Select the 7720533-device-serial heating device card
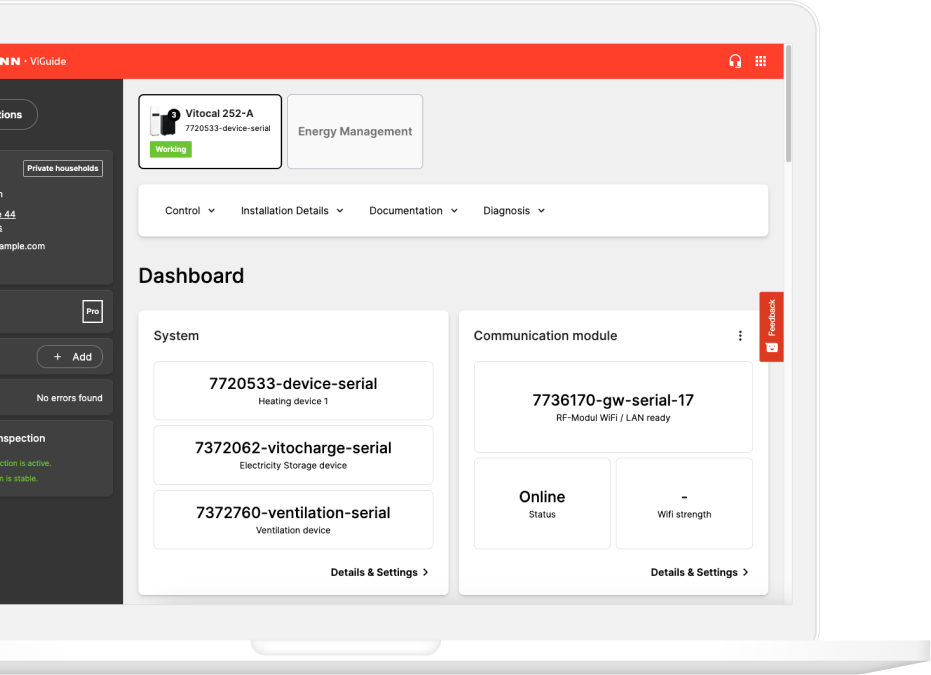This screenshot has width=931, height=675. click(x=293, y=390)
